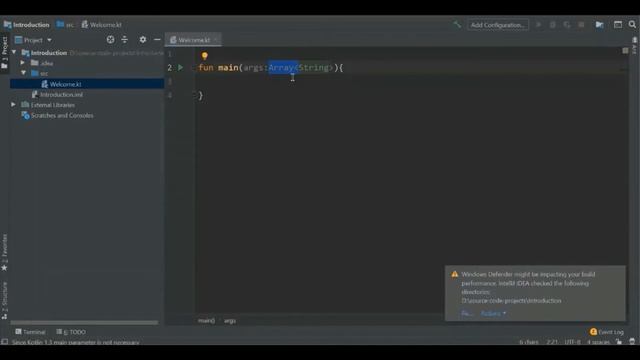The image size is (640, 360).
Task: Click the yellow intention light bulb
Action: pos(204,56)
